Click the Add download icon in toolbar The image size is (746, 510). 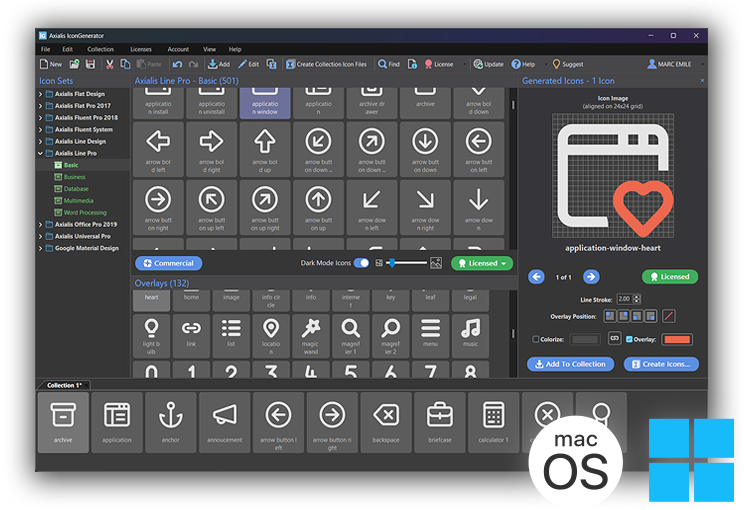click(x=219, y=64)
